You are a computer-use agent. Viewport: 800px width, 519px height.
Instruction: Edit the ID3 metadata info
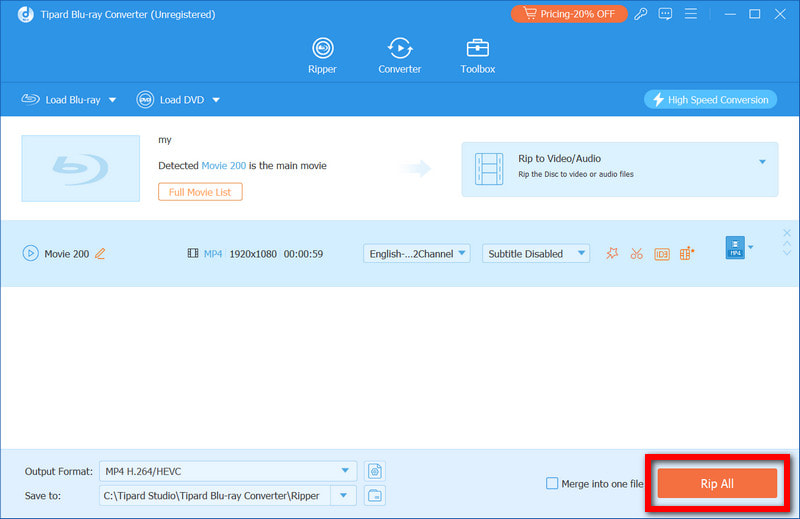(x=662, y=254)
